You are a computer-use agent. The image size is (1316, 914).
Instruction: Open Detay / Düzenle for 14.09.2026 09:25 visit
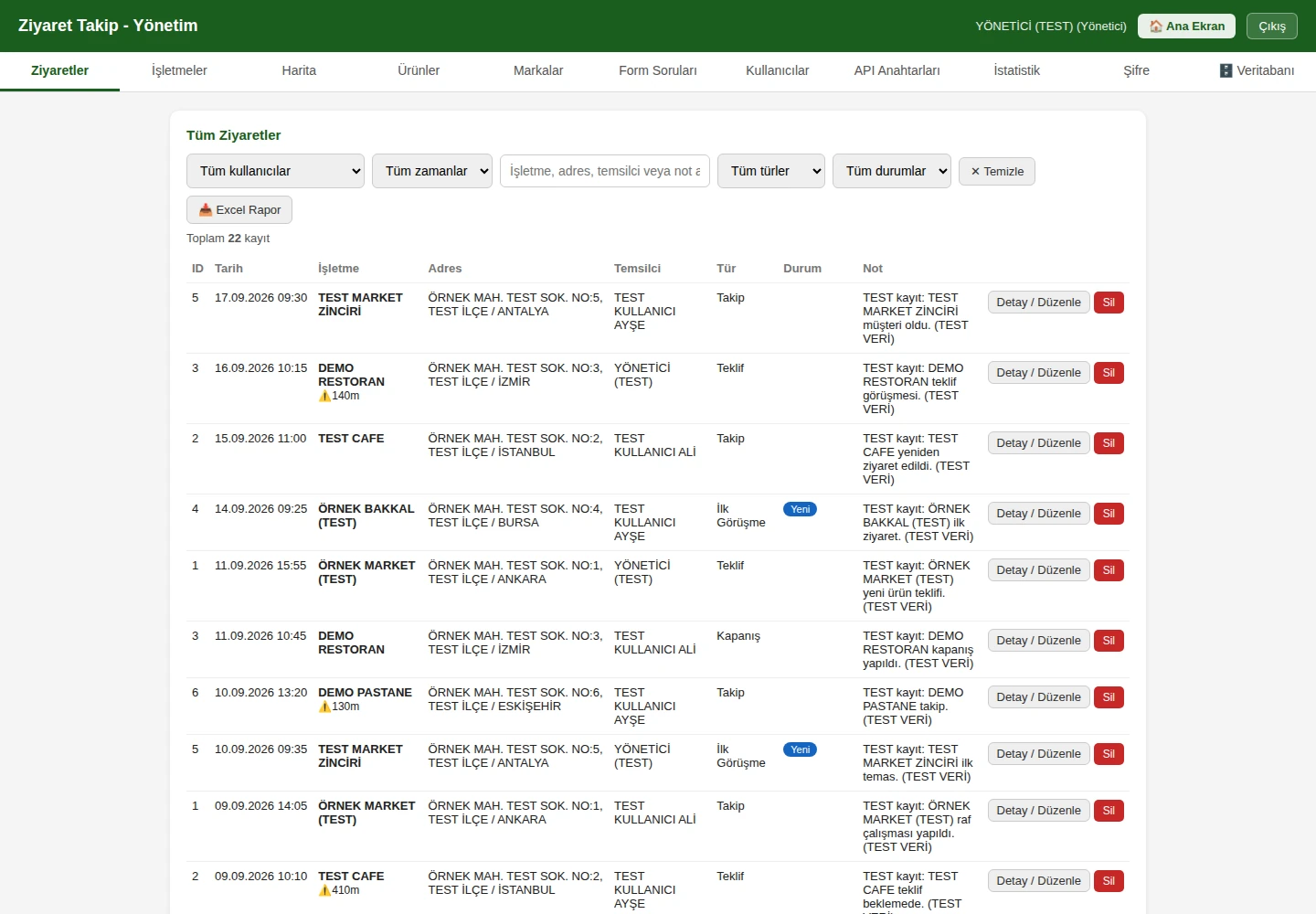click(x=1038, y=514)
